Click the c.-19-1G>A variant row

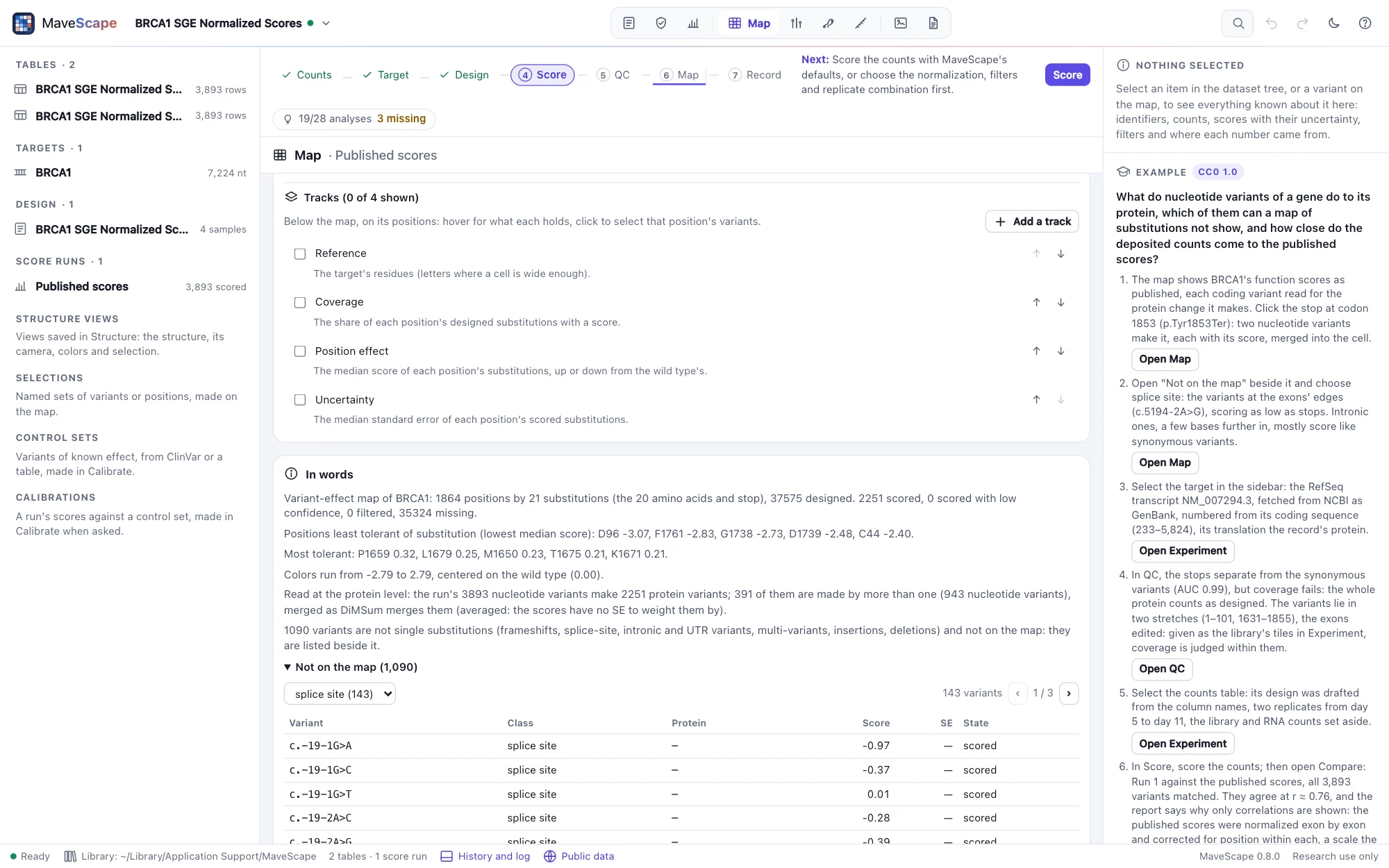(x=681, y=746)
